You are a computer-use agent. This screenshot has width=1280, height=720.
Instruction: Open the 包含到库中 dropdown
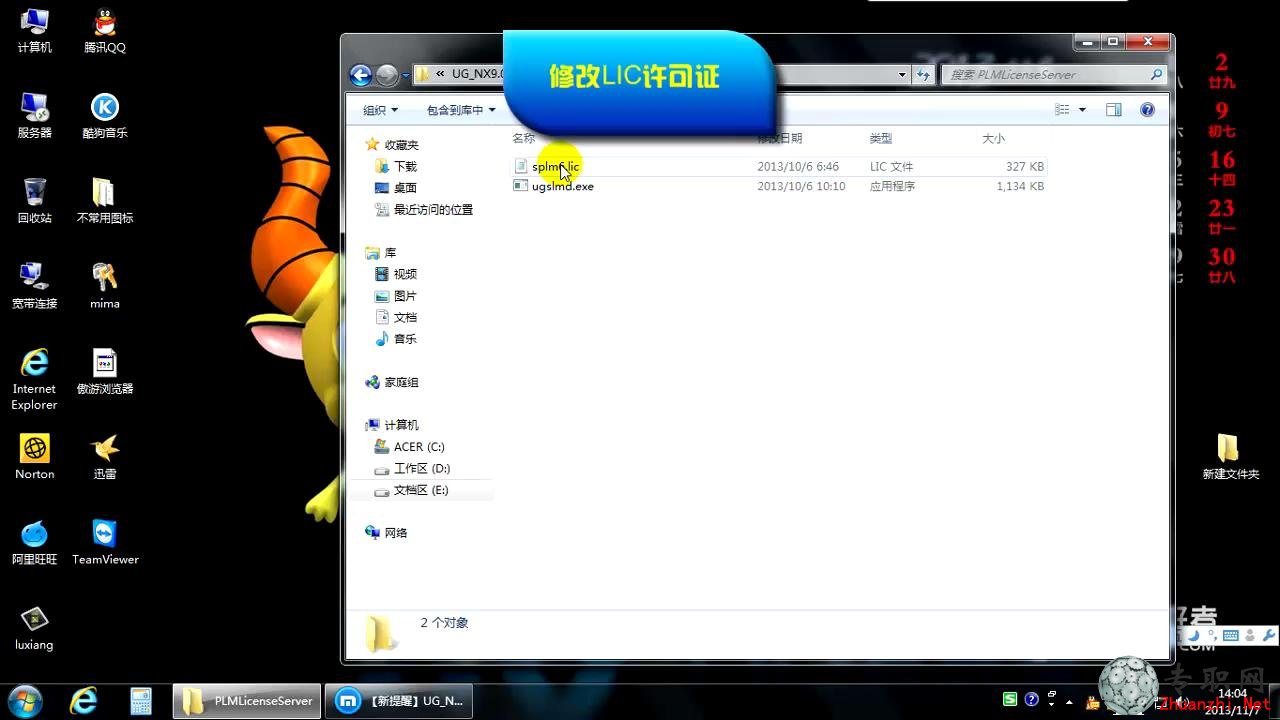461,110
